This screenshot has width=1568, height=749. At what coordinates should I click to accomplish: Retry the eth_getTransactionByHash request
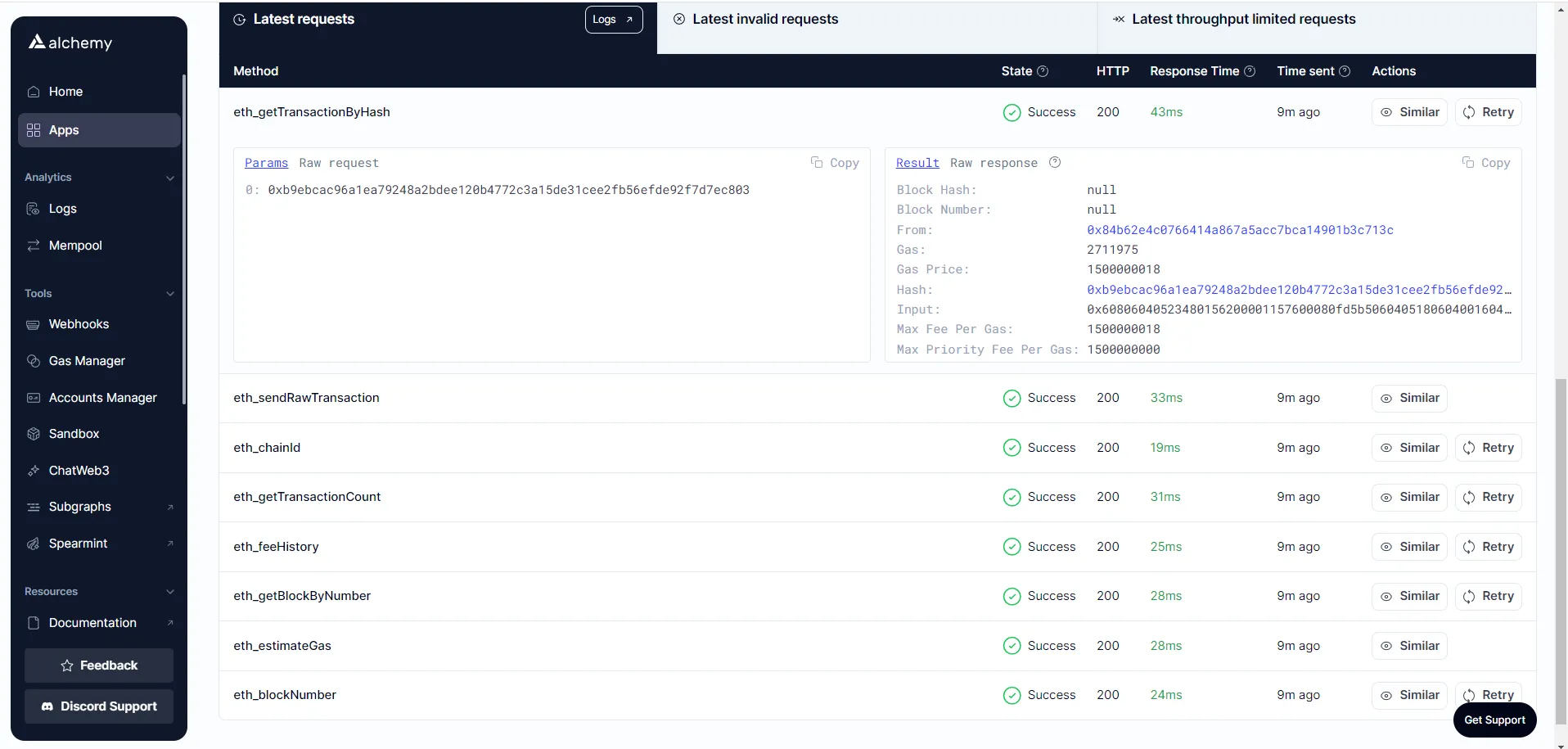click(1488, 112)
